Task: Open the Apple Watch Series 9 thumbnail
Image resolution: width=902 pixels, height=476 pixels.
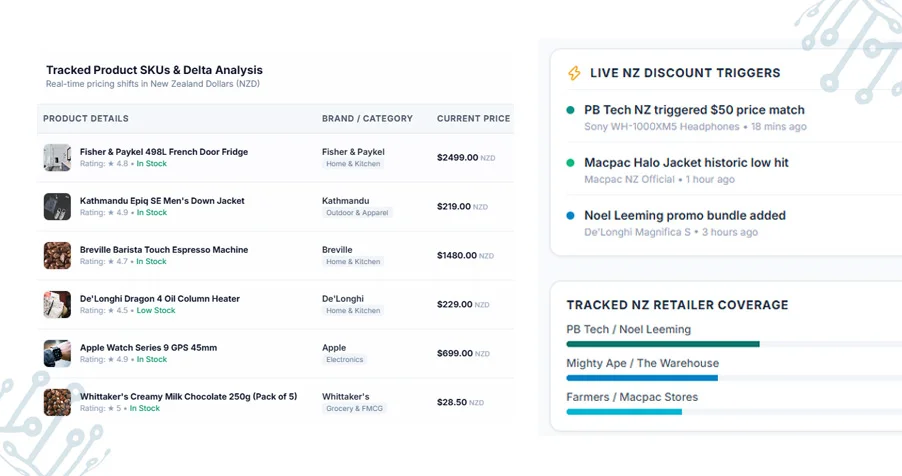Action: point(57,353)
